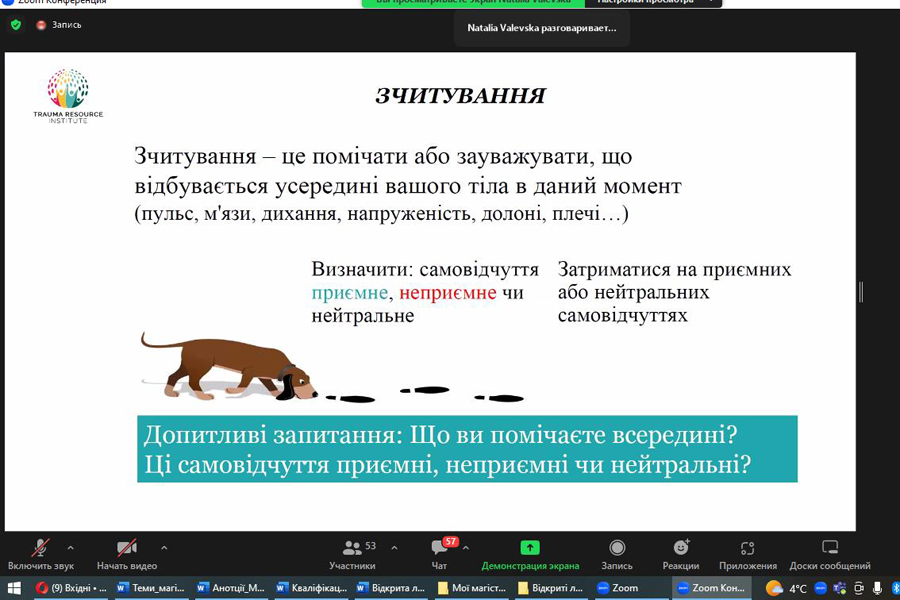Open the Реакции smiley icon
900x600 pixels.
point(681,547)
